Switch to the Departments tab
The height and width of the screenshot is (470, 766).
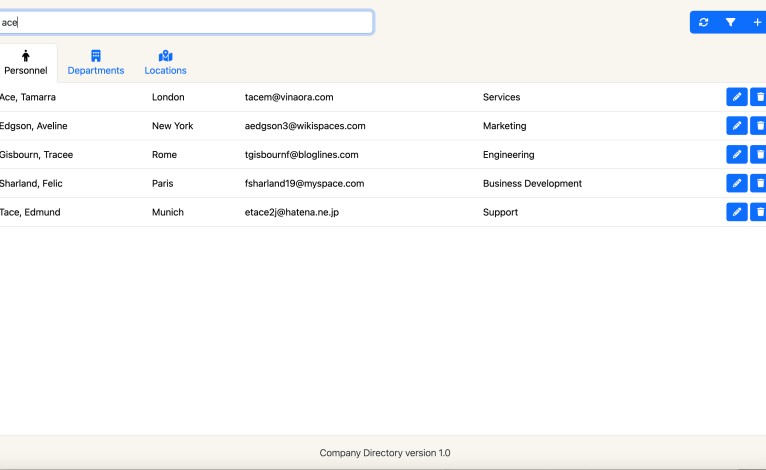[x=96, y=62]
